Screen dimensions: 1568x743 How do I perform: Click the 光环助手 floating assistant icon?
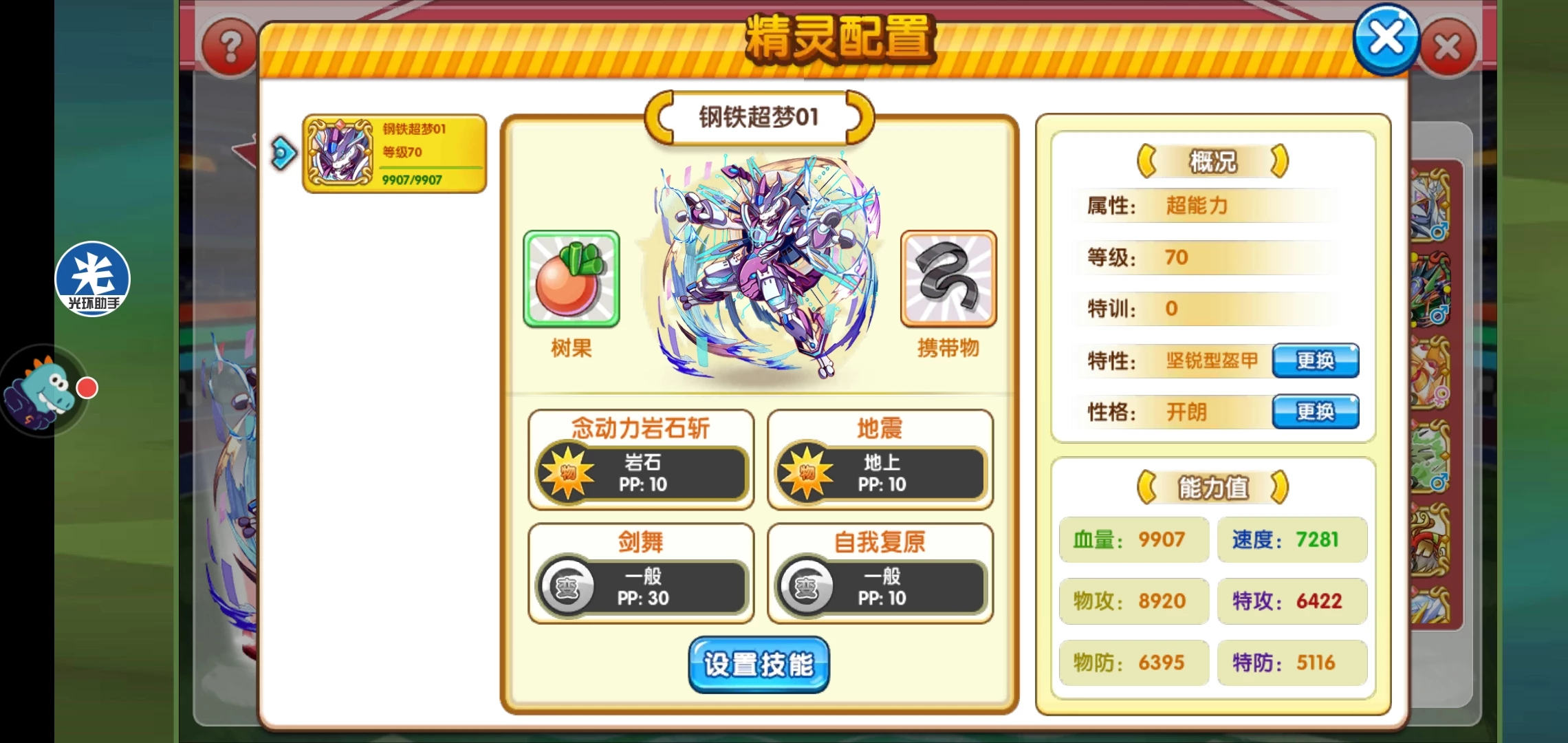[92, 279]
